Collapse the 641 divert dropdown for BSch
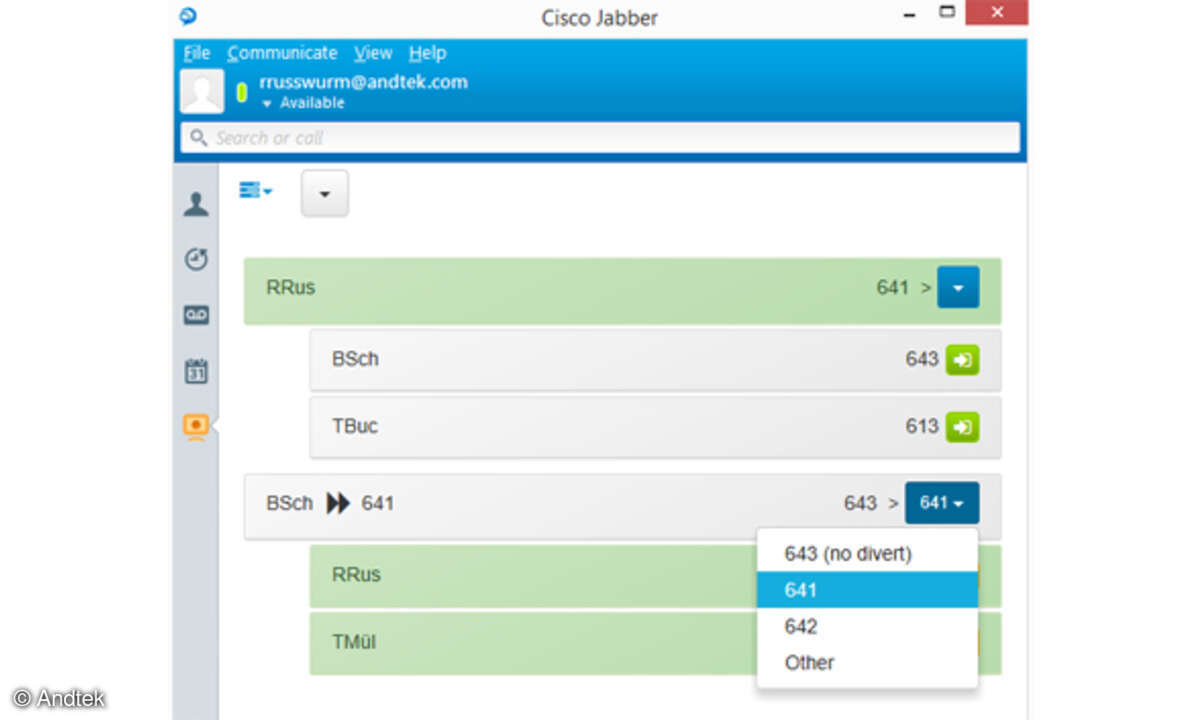The image size is (1200, 720). [x=942, y=503]
